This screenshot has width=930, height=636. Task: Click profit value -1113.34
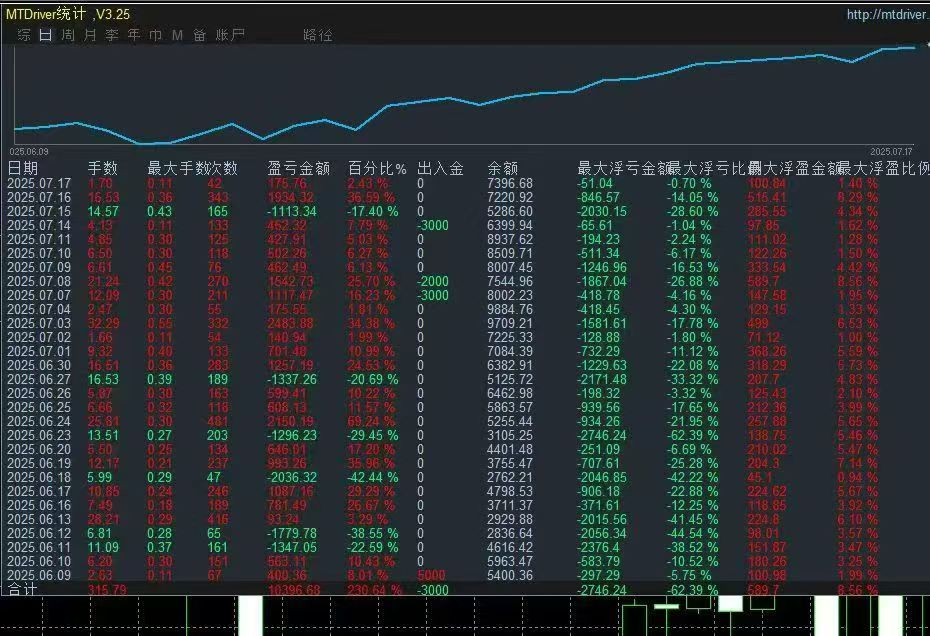click(292, 211)
